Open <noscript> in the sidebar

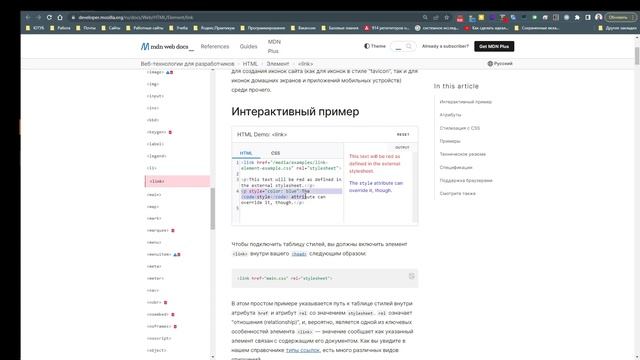click(x=159, y=338)
